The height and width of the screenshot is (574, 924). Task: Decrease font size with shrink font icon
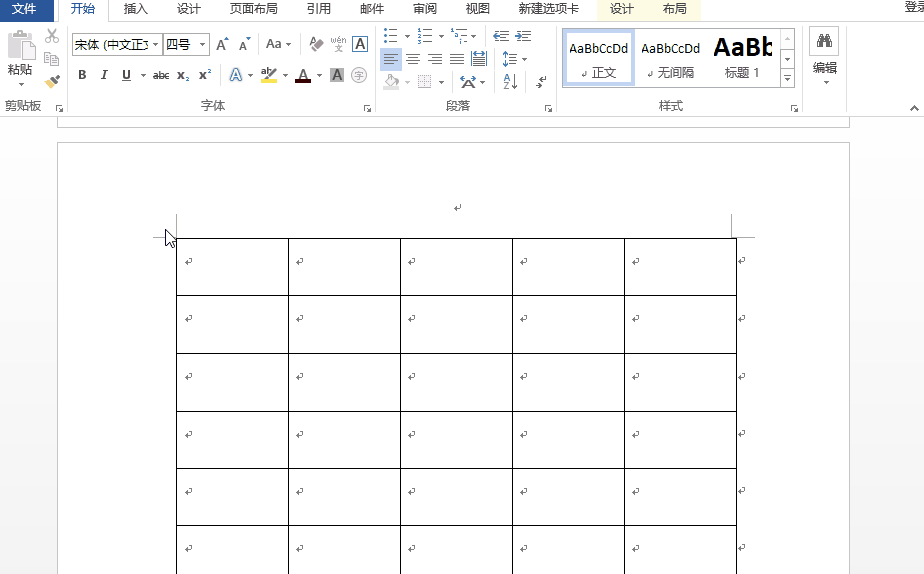pos(244,44)
